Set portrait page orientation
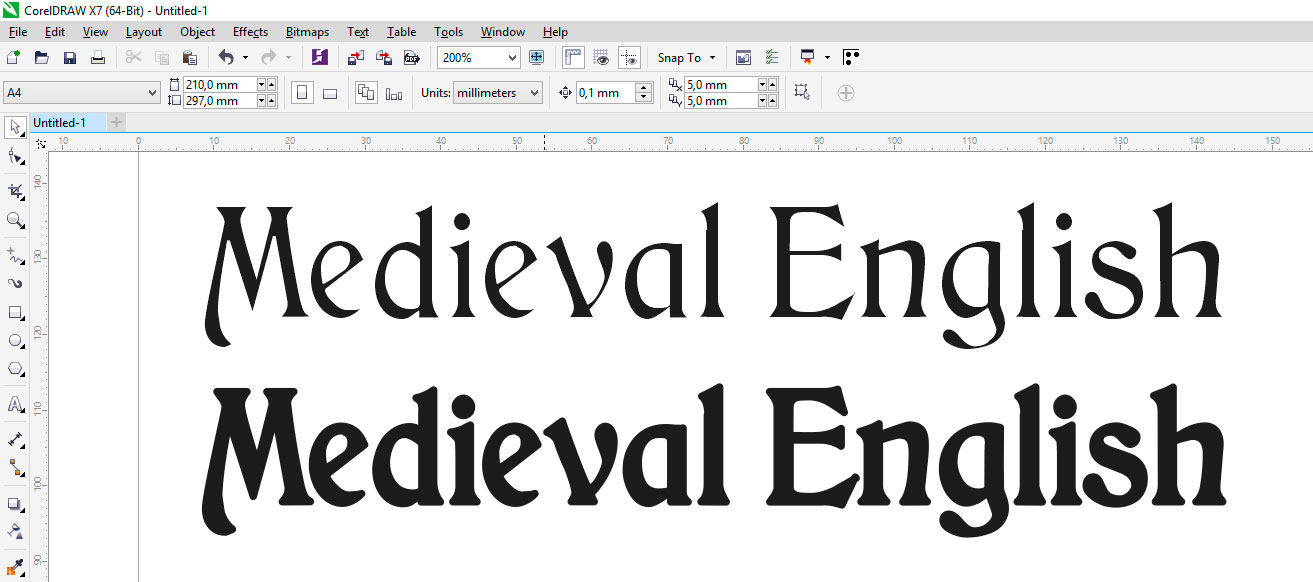 click(302, 93)
